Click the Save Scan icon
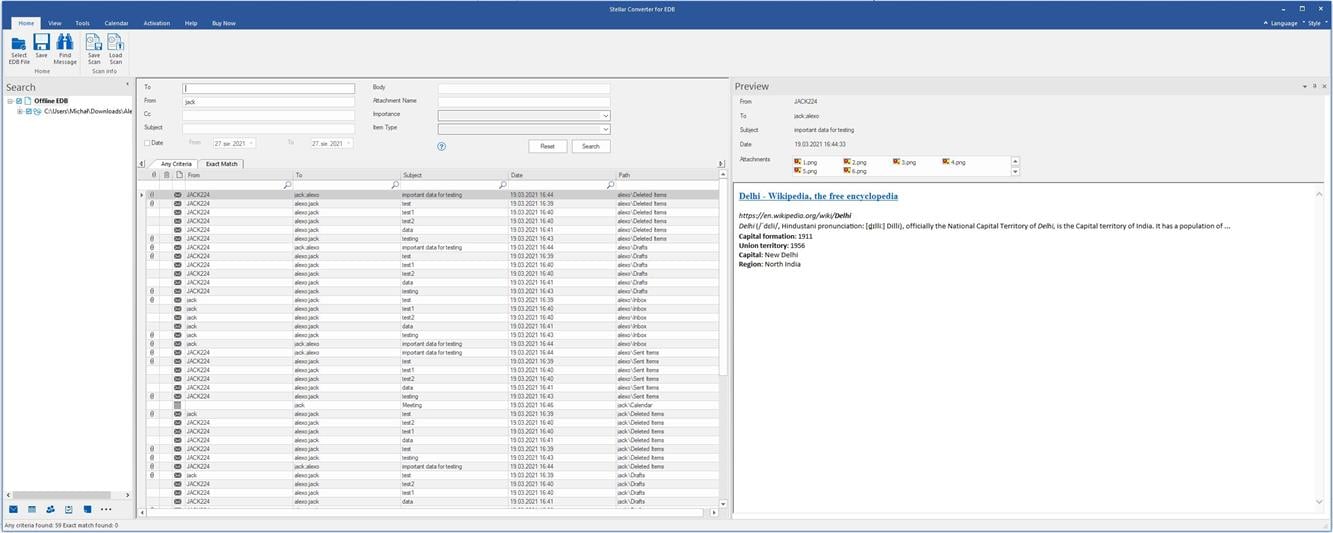Image resolution: width=1333 pixels, height=533 pixels. (94, 43)
